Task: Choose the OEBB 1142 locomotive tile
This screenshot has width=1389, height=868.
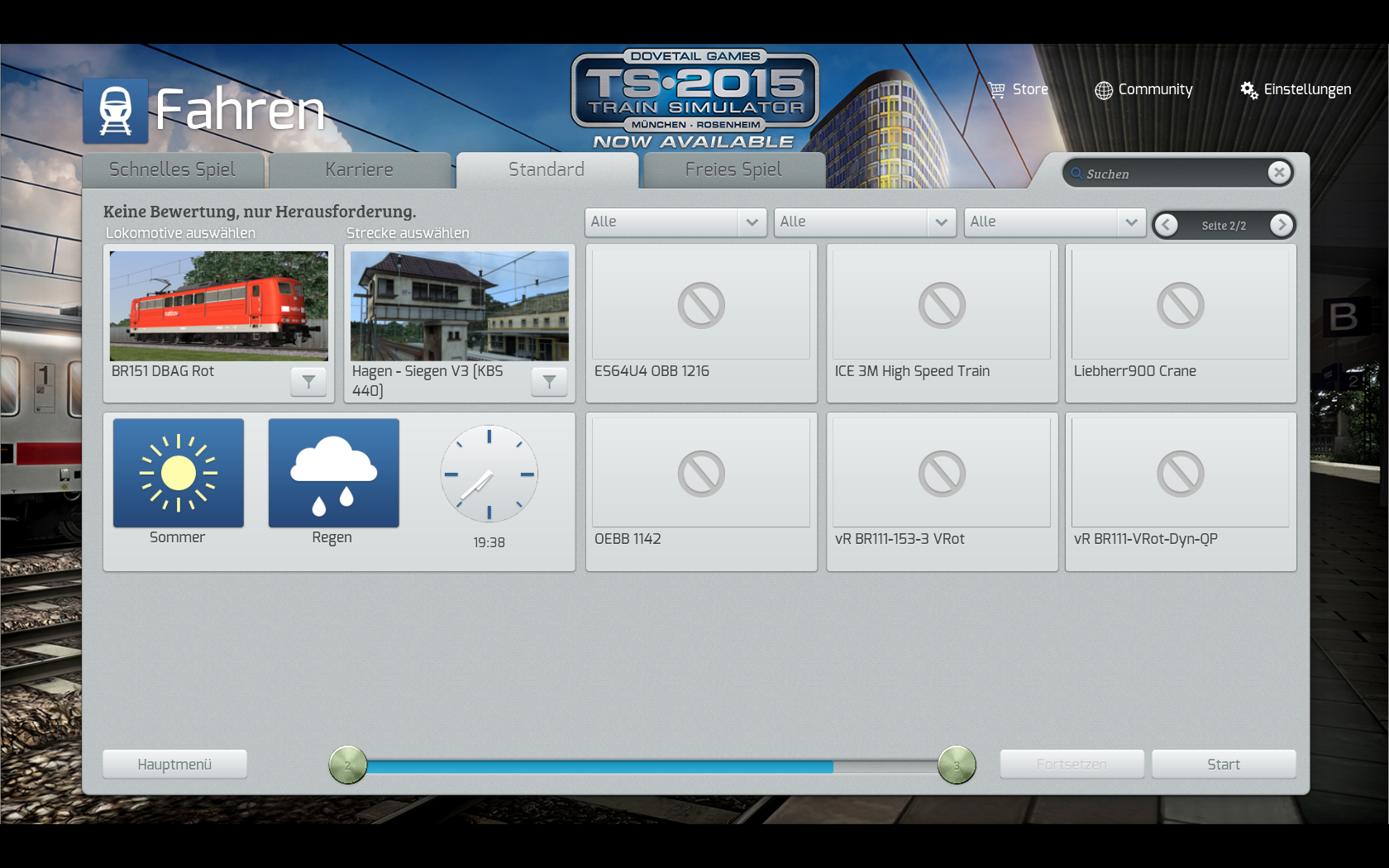Action: point(701,492)
